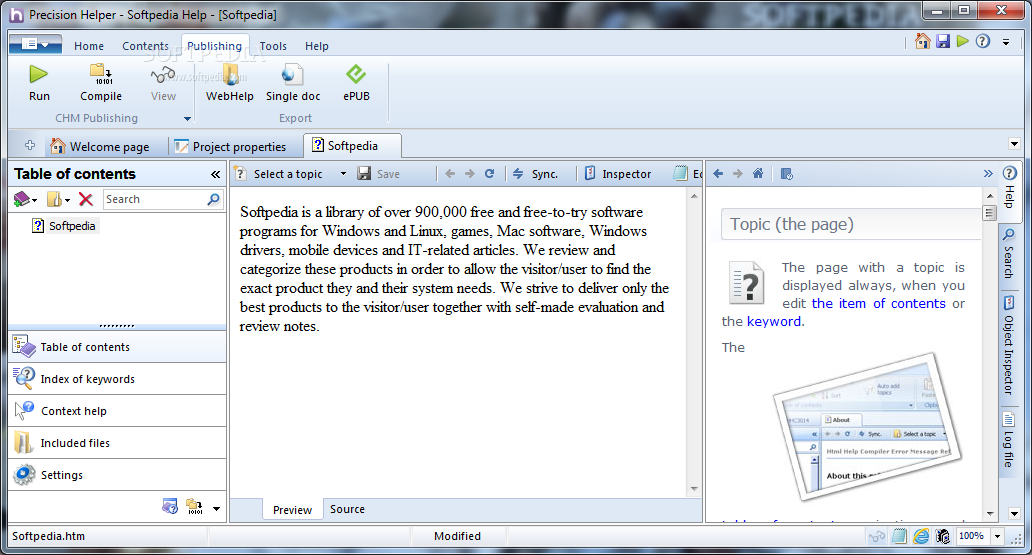The image size is (1032, 555).
Task: Click the help question mark in quick access toolbar
Action: (983, 41)
